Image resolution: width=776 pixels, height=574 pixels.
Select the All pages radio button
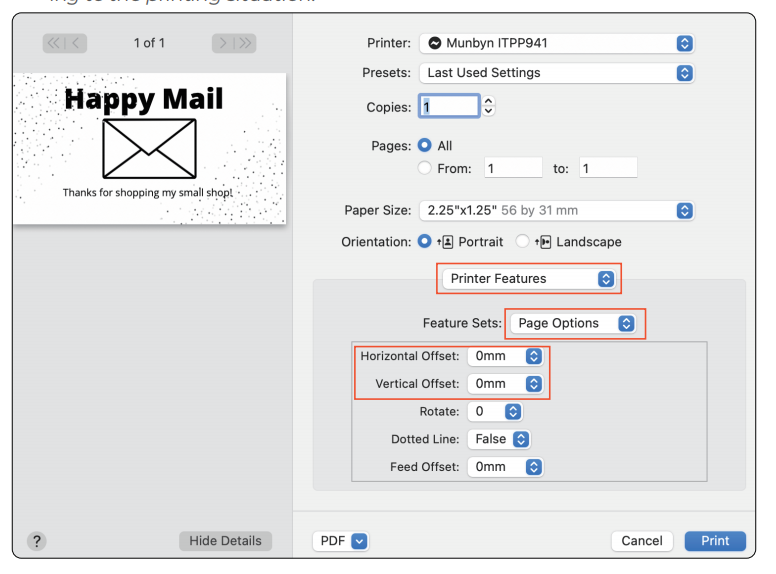coord(424,145)
